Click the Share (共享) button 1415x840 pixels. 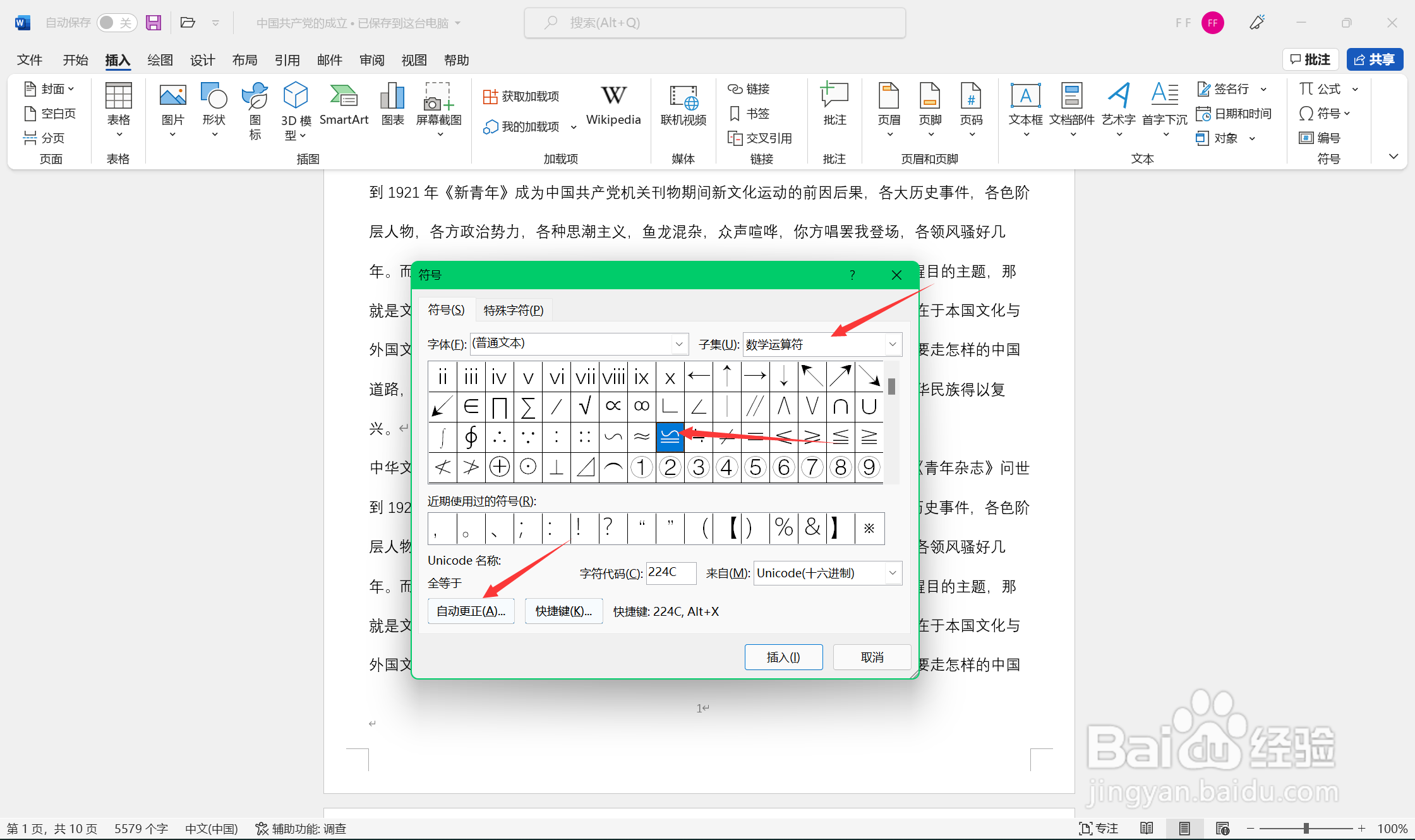pyautogui.click(x=1375, y=59)
